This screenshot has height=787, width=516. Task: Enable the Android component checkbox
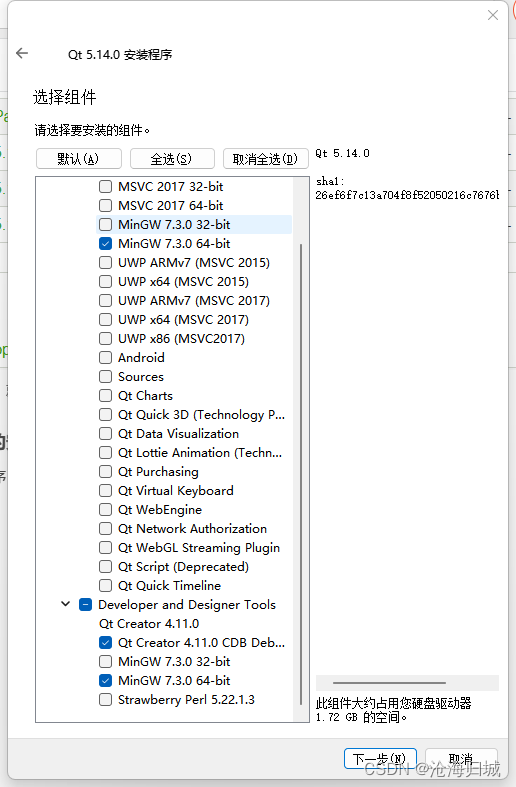tap(105, 358)
